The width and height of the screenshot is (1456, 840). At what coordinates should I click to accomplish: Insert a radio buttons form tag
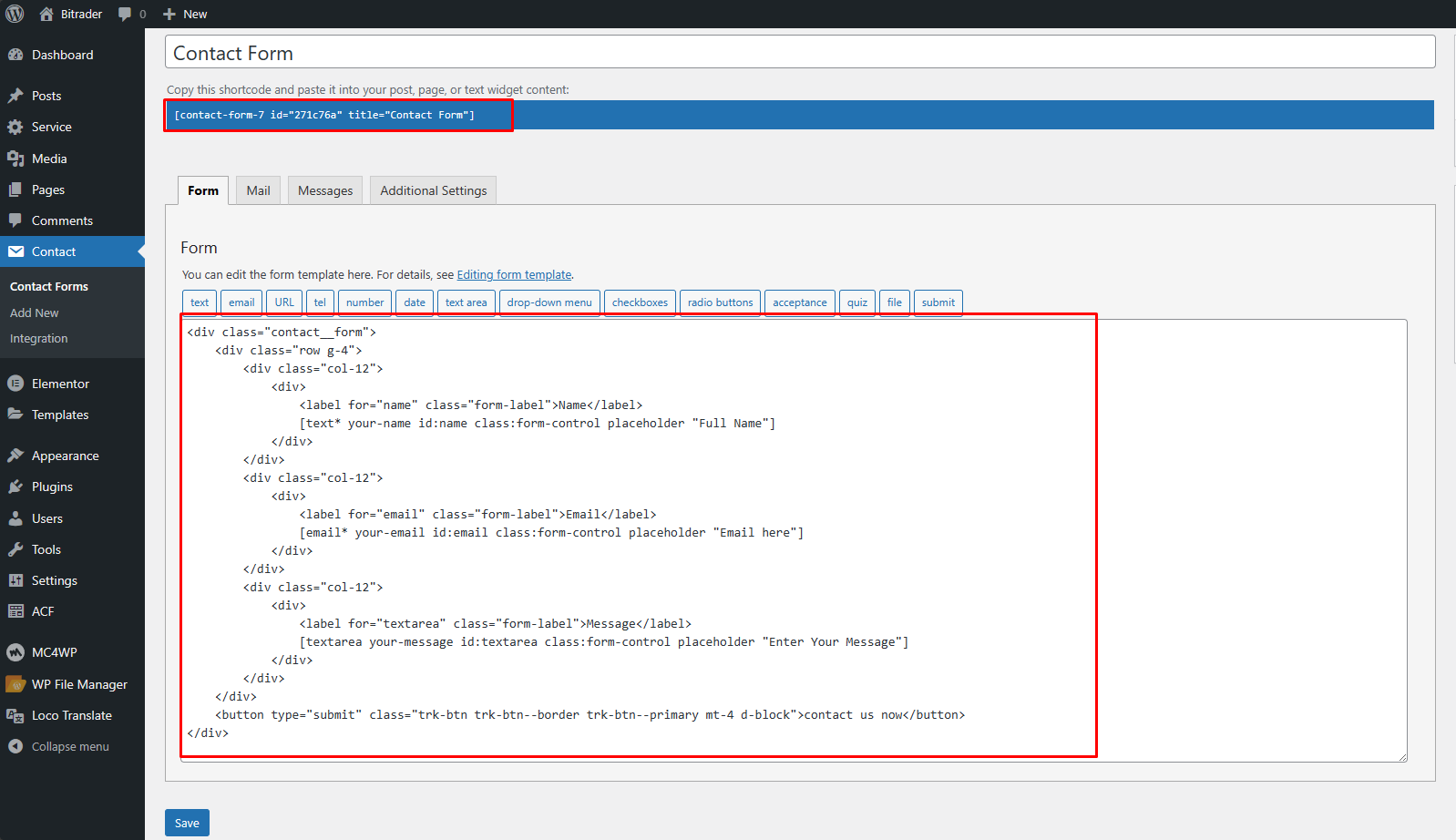click(x=720, y=302)
